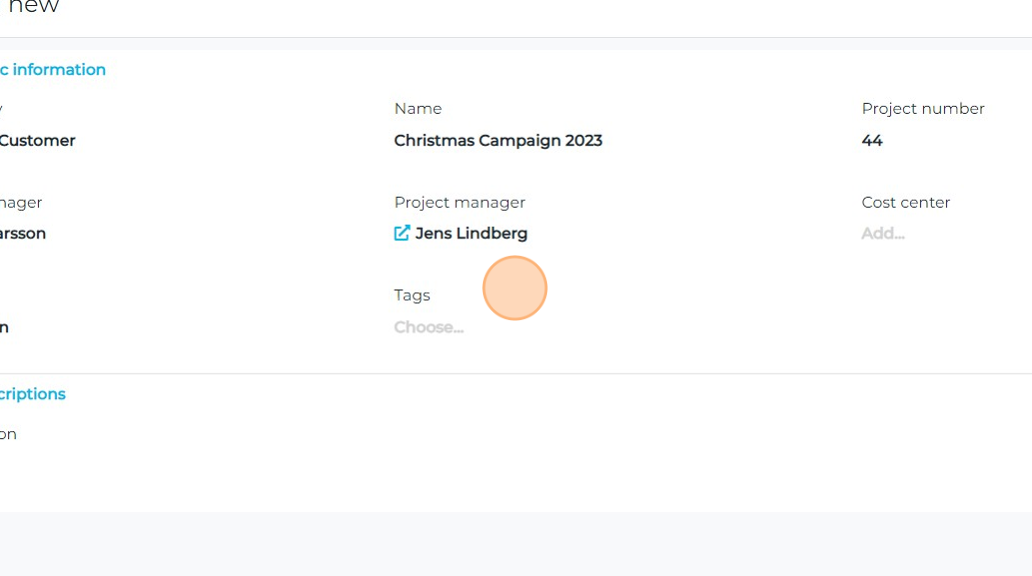Click the Project number label
1032x576 pixels.
click(x=923, y=109)
